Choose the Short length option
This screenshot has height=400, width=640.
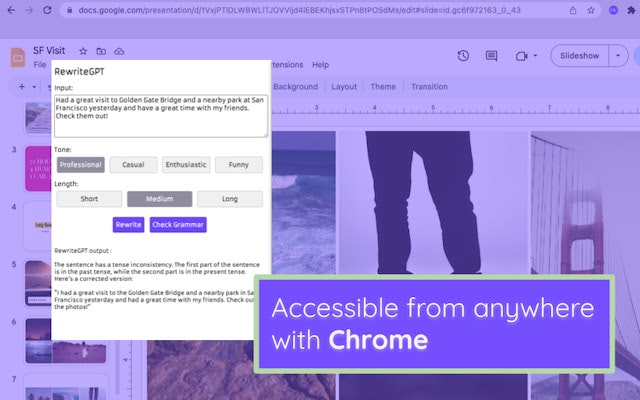coord(89,199)
